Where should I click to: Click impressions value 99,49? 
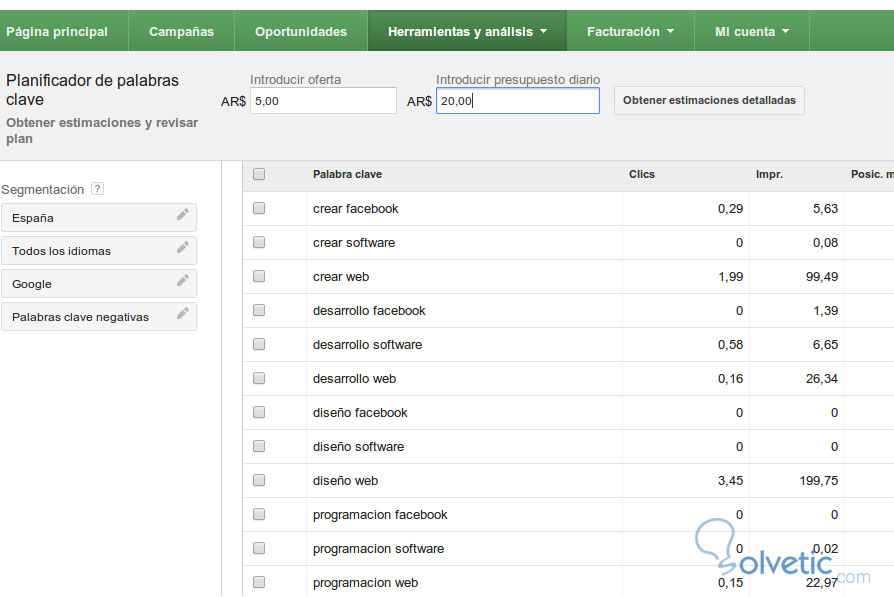point(822,277)
